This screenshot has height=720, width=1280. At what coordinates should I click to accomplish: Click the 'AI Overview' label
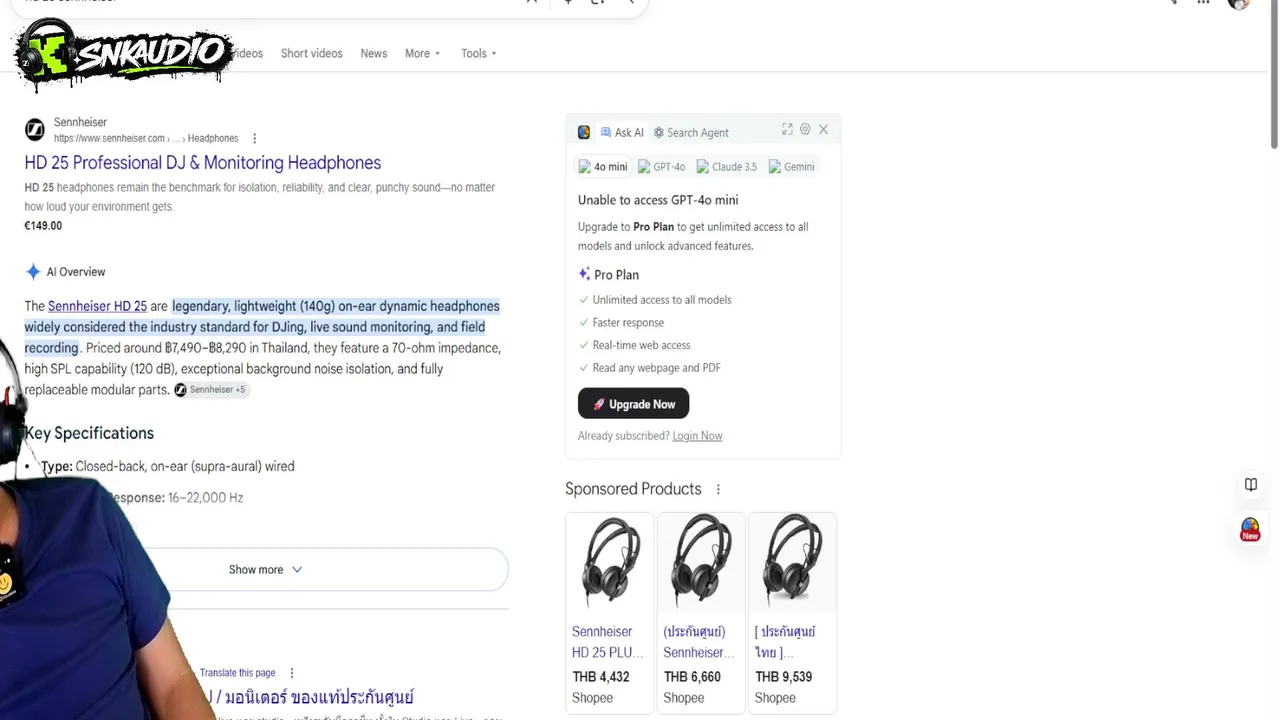76,272
